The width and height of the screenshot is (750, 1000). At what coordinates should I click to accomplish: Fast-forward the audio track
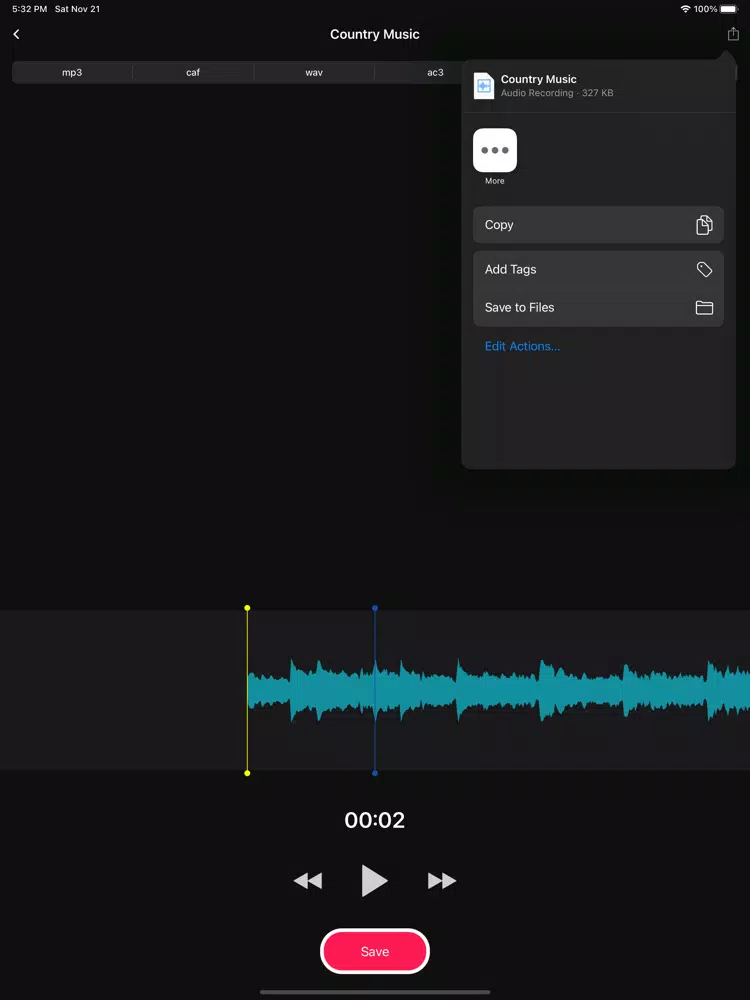(x=442, y=881)
